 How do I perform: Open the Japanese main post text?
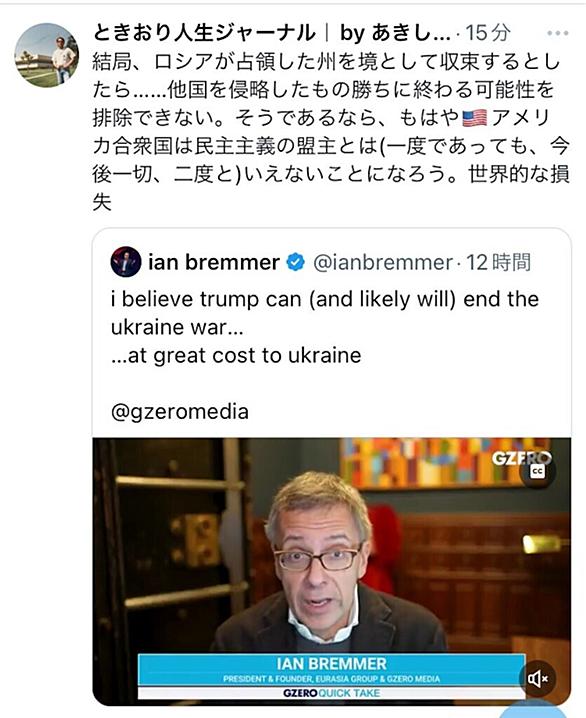click(x=331, y=132)
